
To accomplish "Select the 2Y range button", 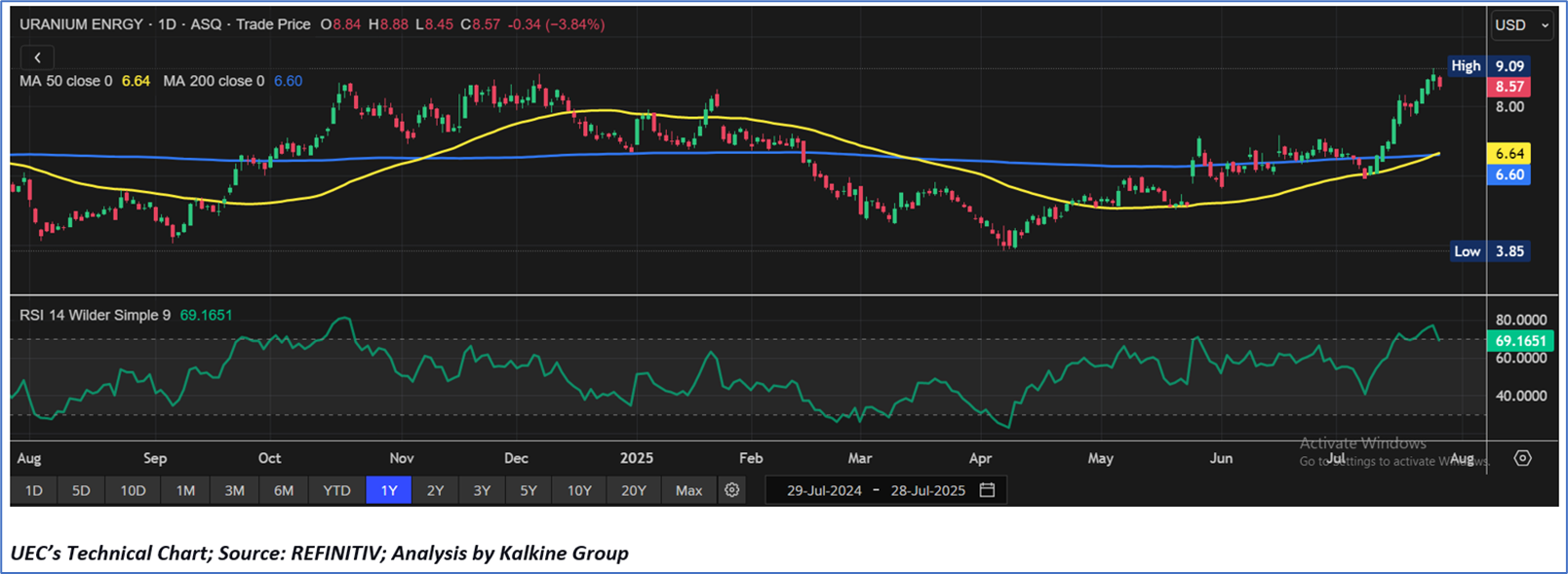I will pos(435,490).
